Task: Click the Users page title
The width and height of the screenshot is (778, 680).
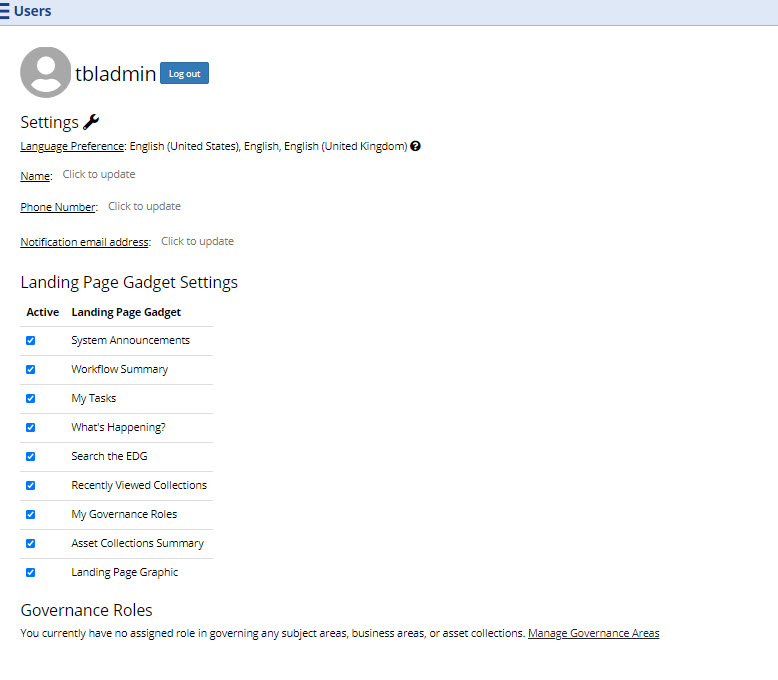Action: point(33,12)
